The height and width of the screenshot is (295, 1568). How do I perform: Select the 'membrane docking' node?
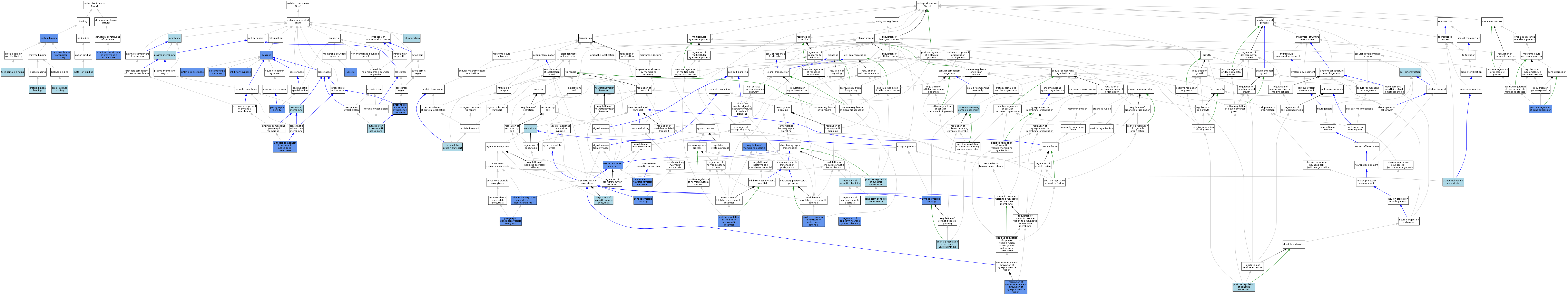tap(651, 55)
